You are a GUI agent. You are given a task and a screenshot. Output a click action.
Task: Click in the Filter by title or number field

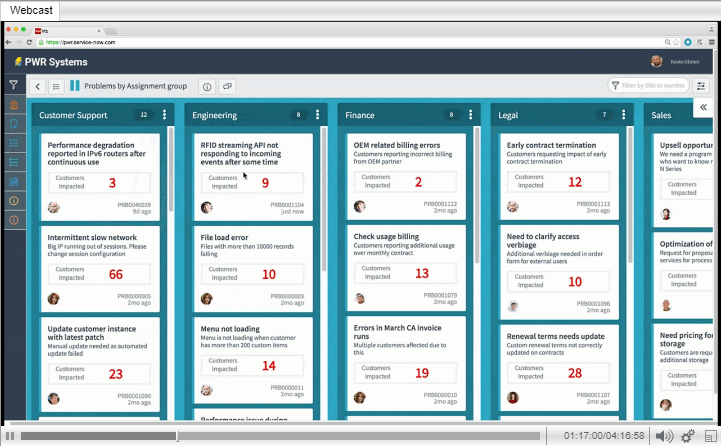(x=649, y=86)
